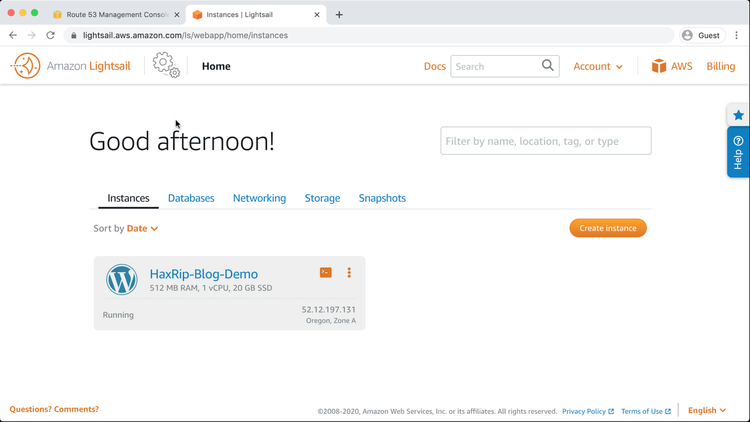Open the Sort by Date dropdown

[142, 229]
